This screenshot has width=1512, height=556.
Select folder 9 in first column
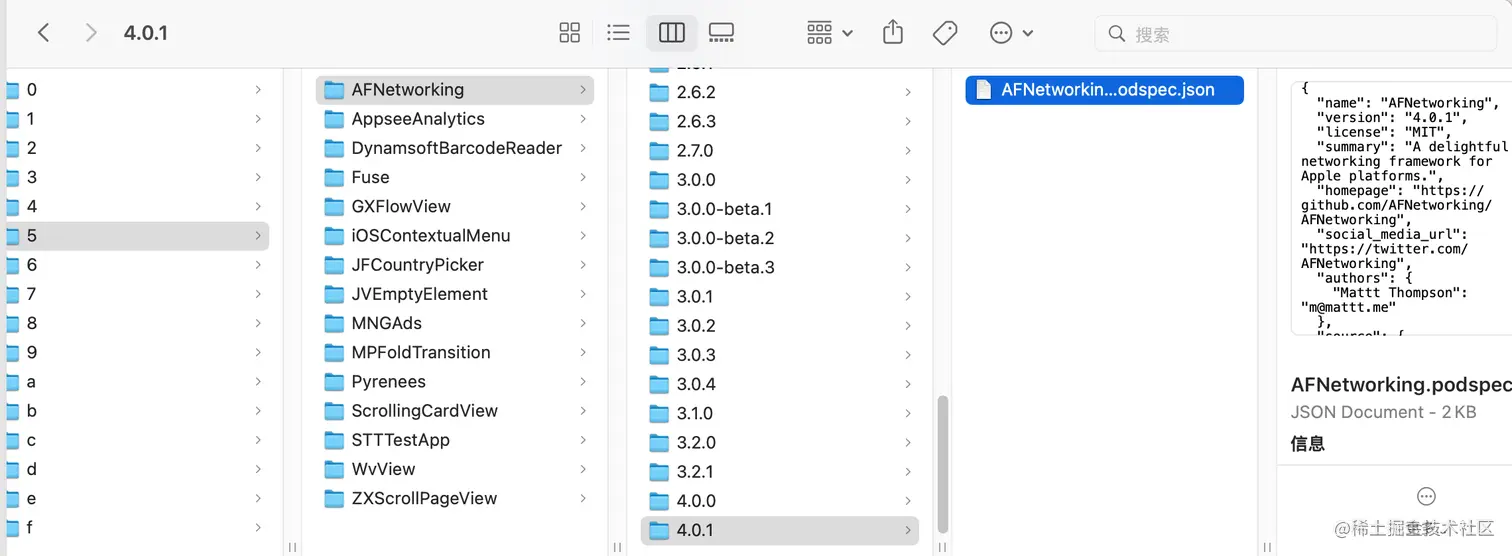[x=137, y=352]
